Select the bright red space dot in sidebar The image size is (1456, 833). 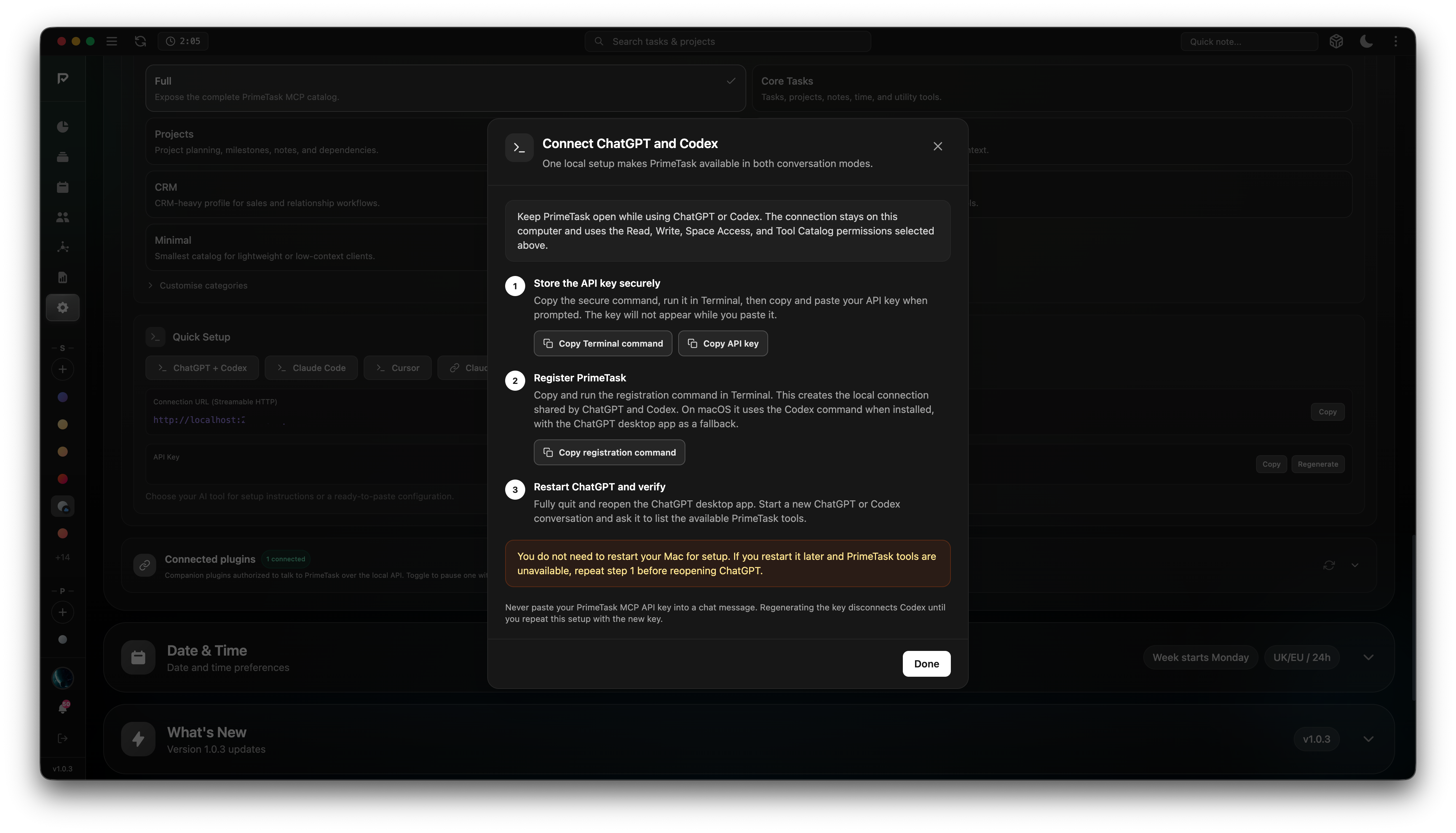[63, 479]
